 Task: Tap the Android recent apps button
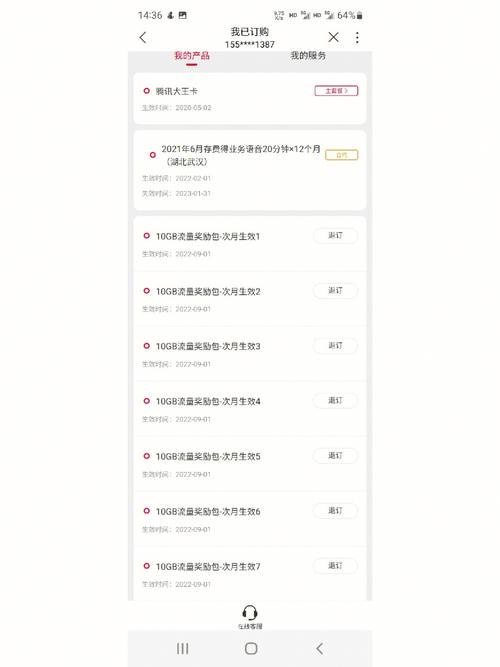point(183,648)
